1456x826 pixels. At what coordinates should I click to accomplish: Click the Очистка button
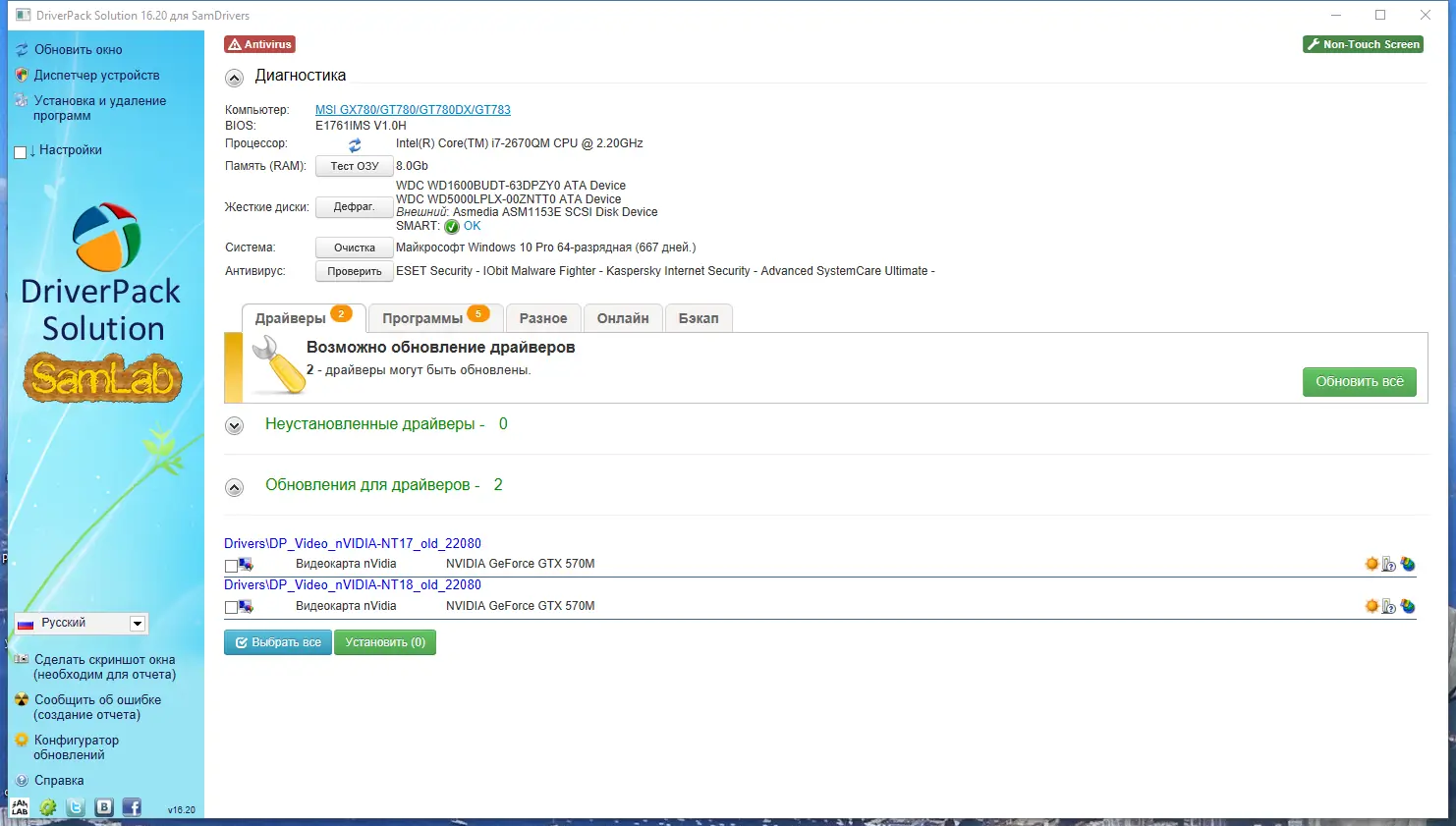tap(355, 248)
